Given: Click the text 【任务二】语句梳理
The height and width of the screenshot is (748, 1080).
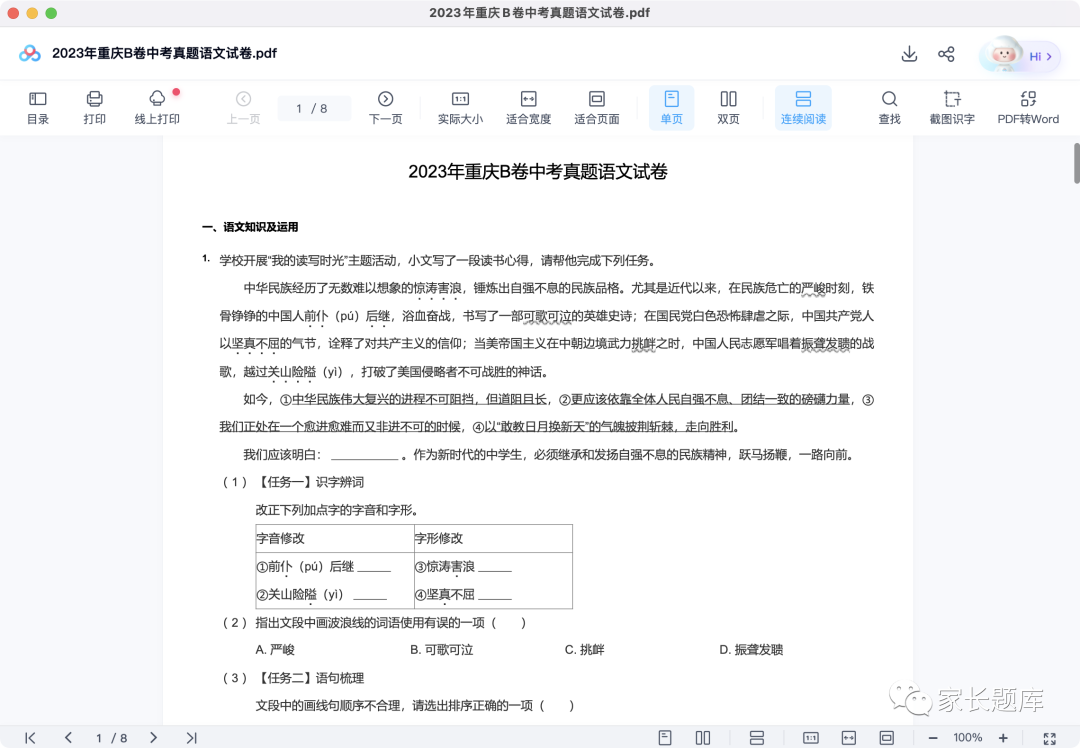Looking at the screenshot, I should (309, 678).
